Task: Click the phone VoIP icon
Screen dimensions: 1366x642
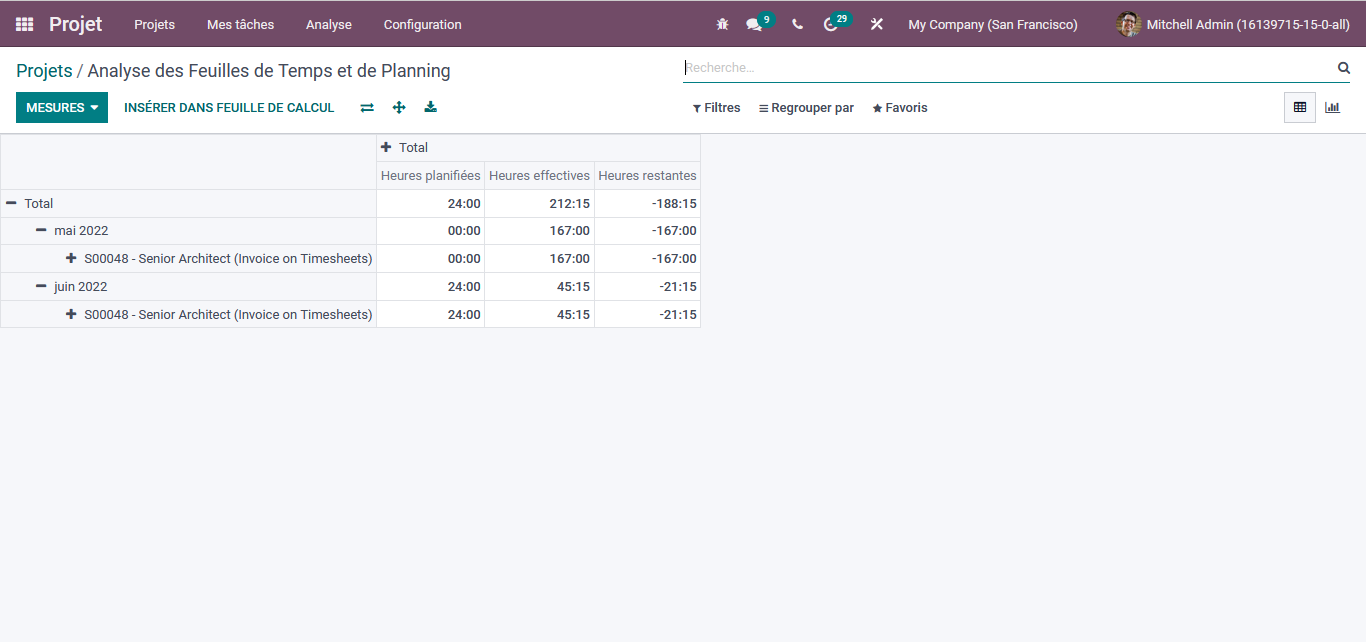Action: pyautogui.click(x=797, y=24)
